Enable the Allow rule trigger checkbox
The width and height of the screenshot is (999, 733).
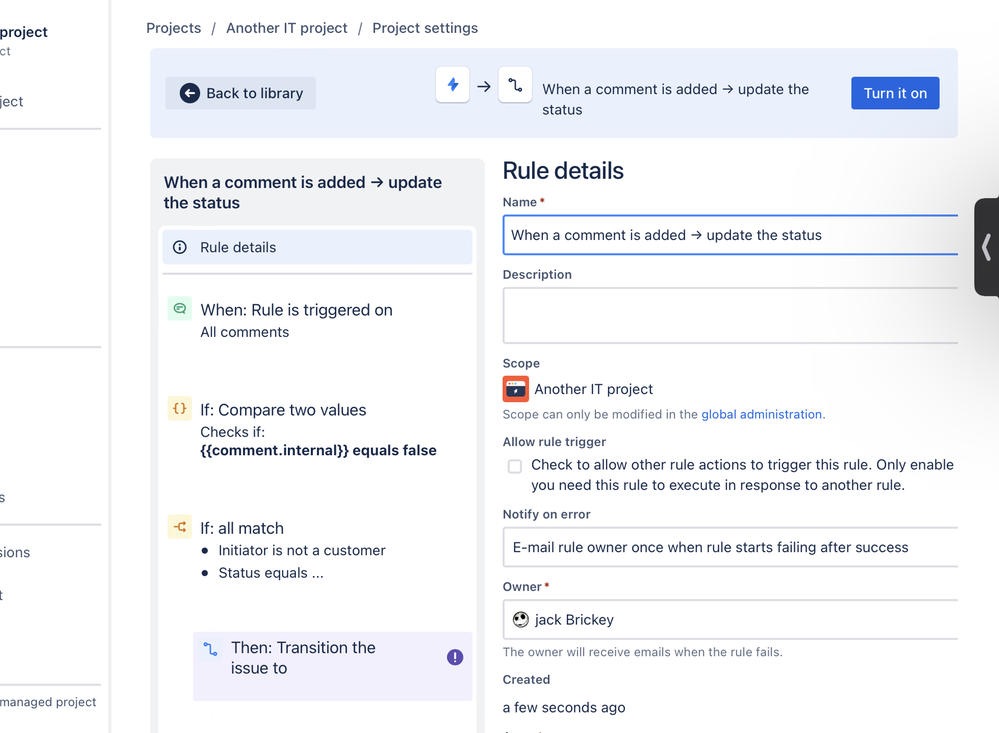pos(515,466)
